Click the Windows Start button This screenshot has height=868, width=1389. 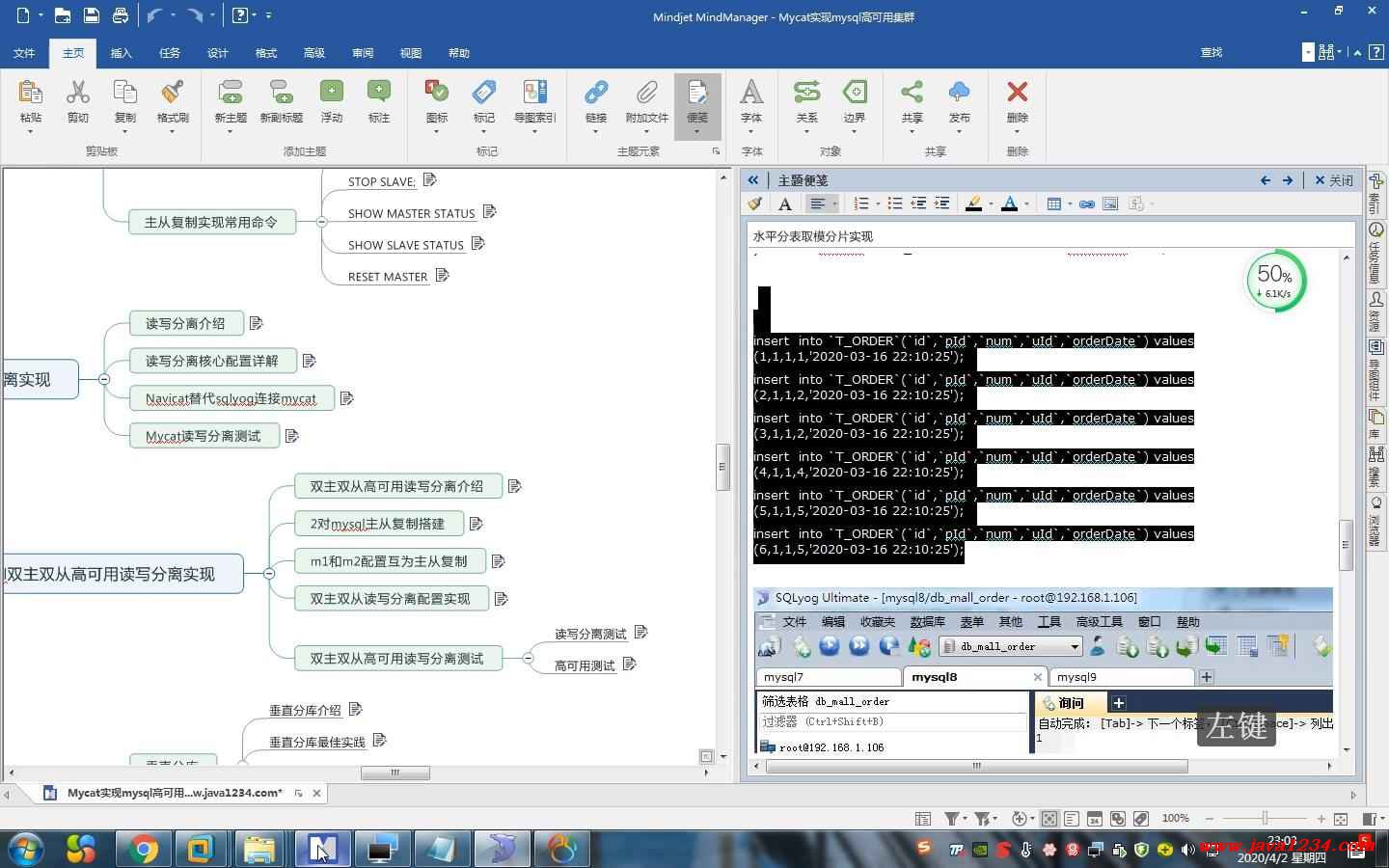25,849
